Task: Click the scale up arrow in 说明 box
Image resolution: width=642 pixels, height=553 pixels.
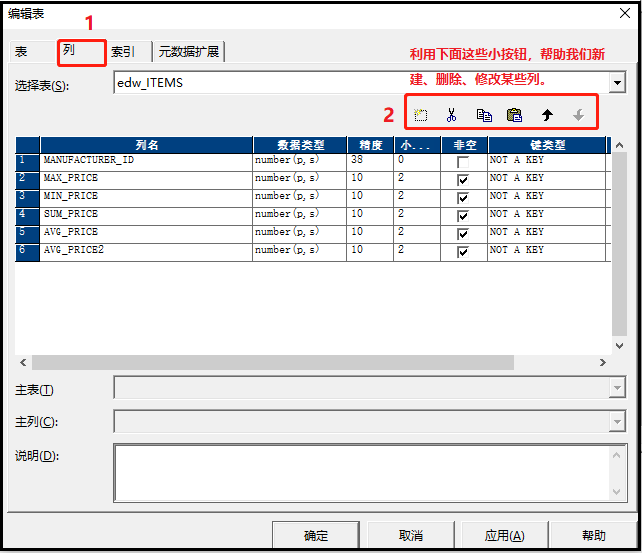Action: [x=617, y=455]
